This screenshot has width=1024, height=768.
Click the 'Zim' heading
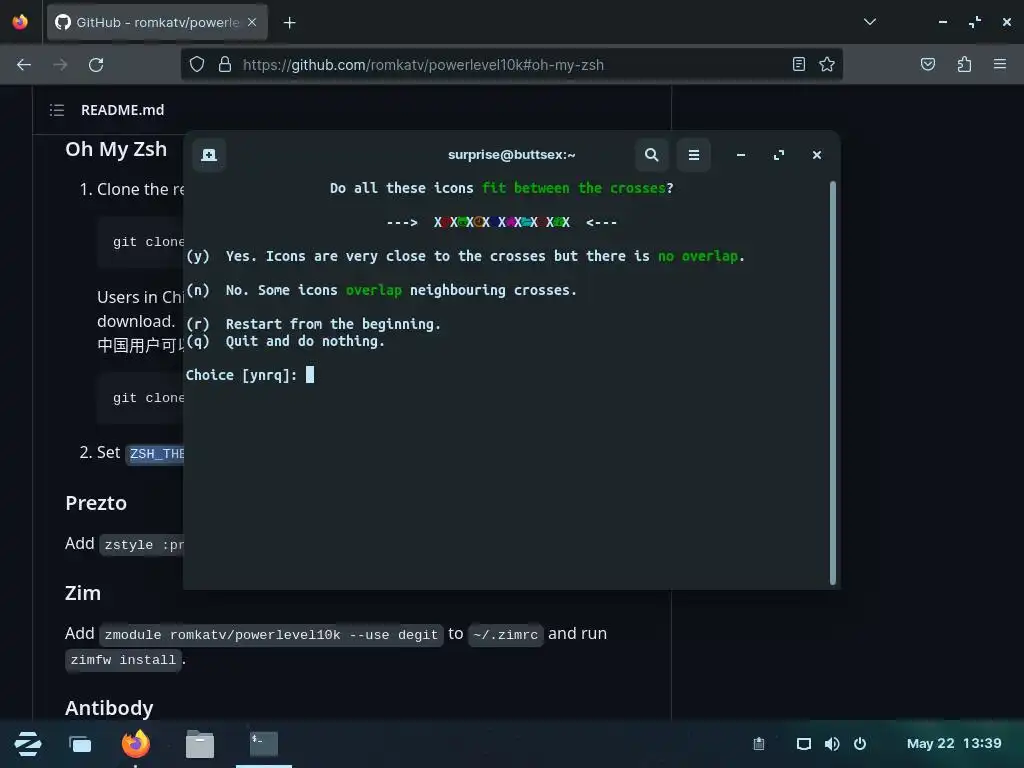83,593
